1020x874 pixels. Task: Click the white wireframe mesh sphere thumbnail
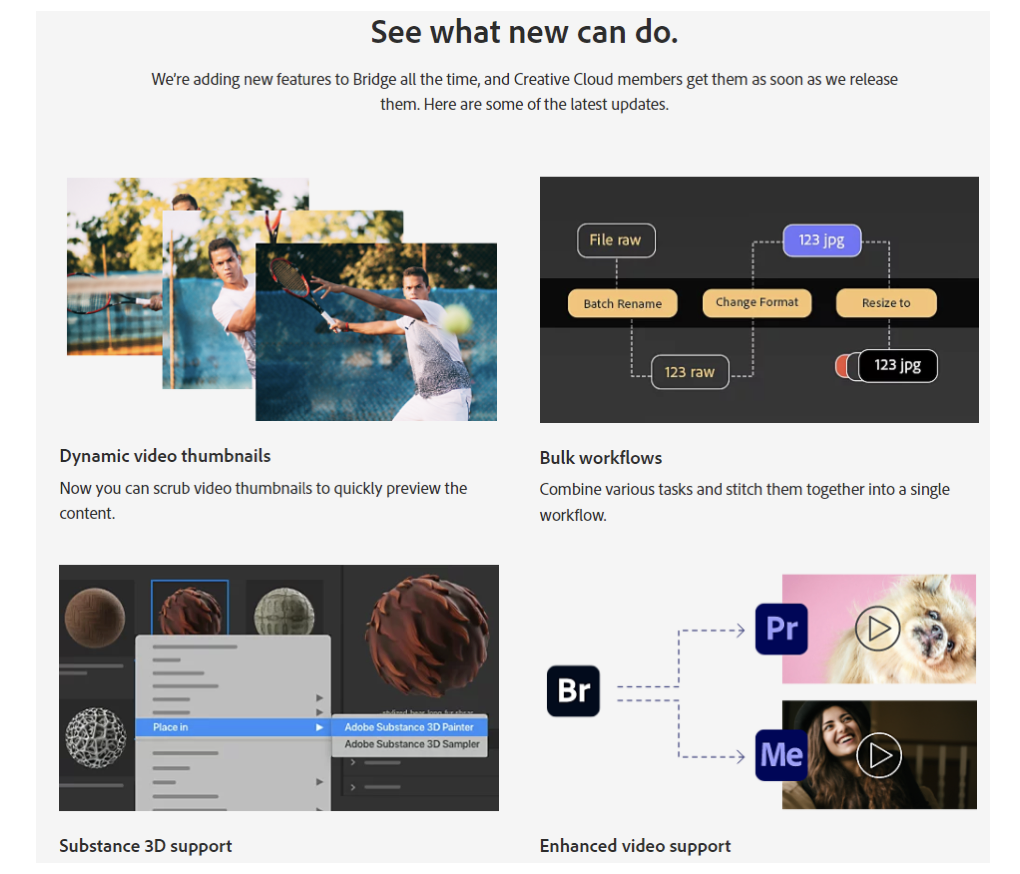pos(95,739)
